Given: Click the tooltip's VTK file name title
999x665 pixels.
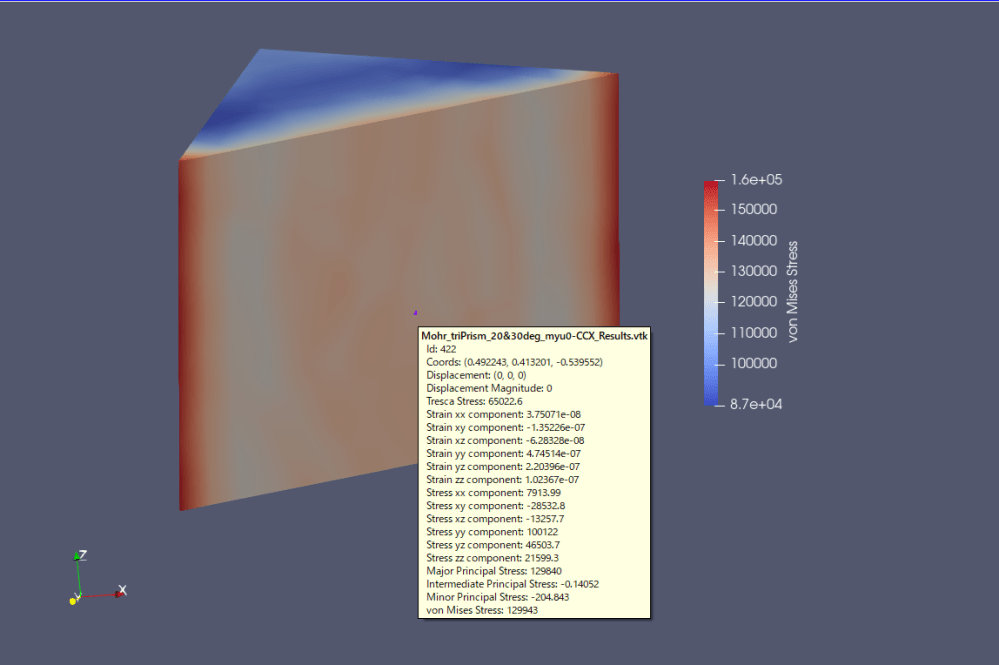Looking at the screenshot, I should pos(534,336).
